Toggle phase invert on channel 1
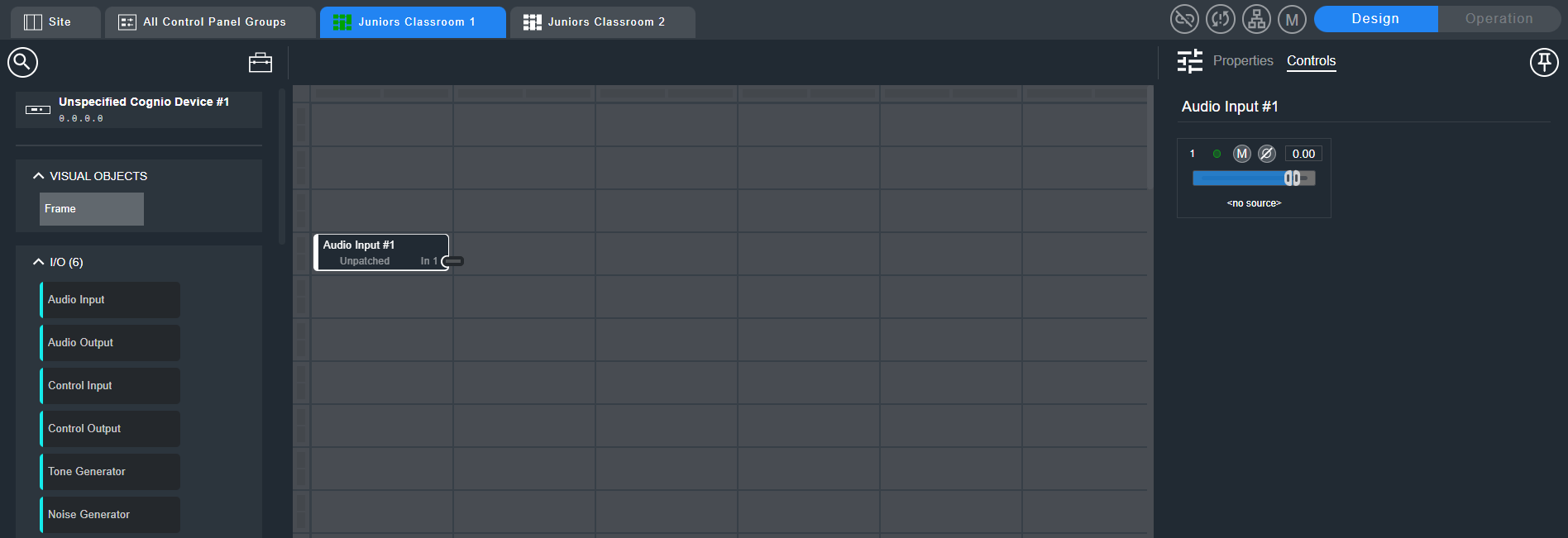 click(x=1267, y=154)
